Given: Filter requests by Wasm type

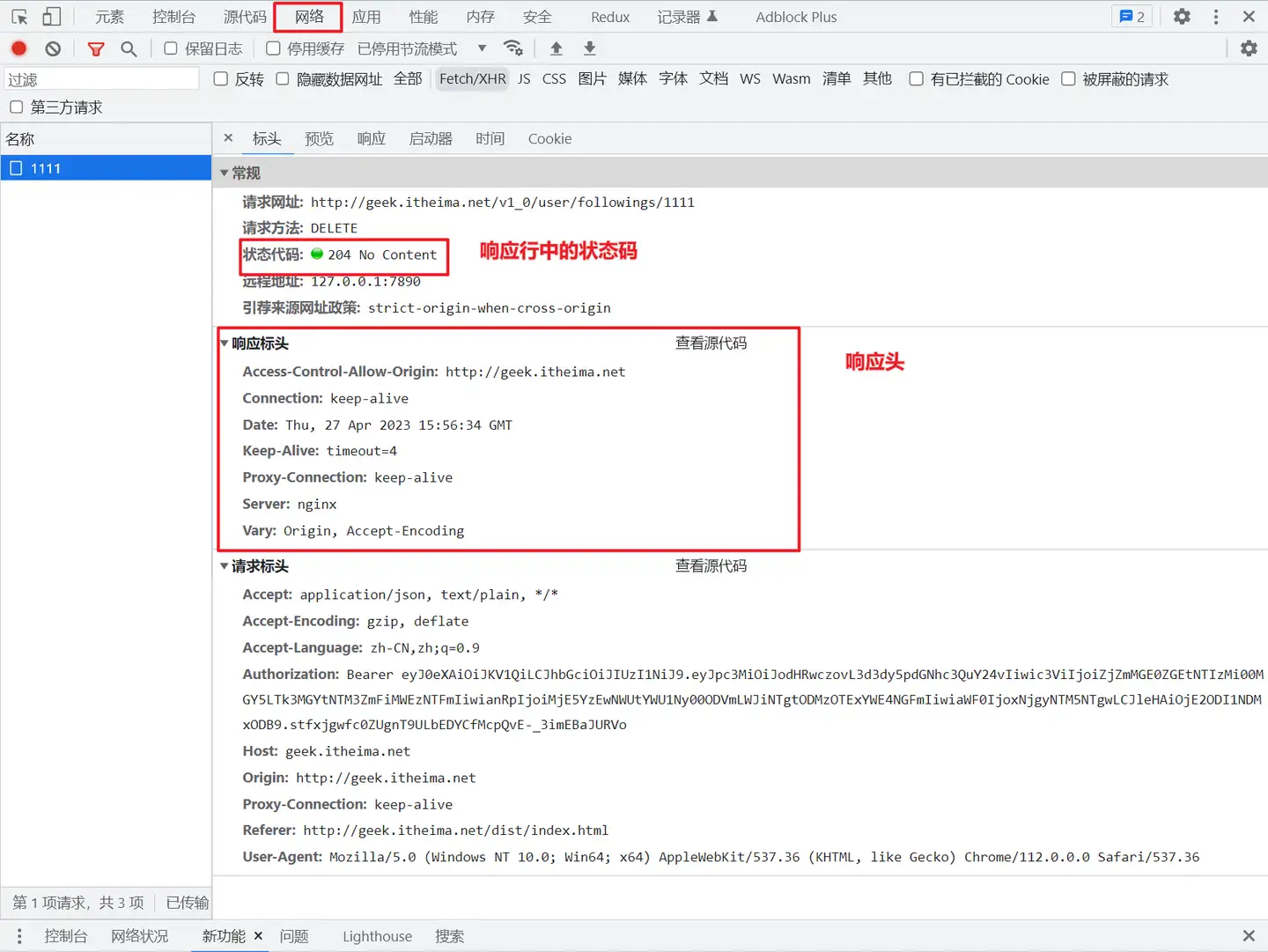Looking at the screenshot, I should tap(792, 79).
